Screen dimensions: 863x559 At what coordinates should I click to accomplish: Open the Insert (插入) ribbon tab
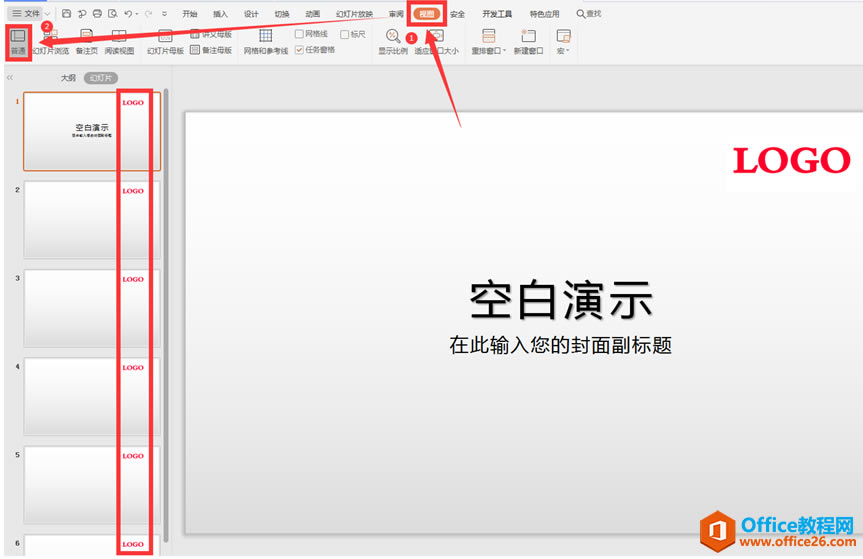tap(220, 14)
